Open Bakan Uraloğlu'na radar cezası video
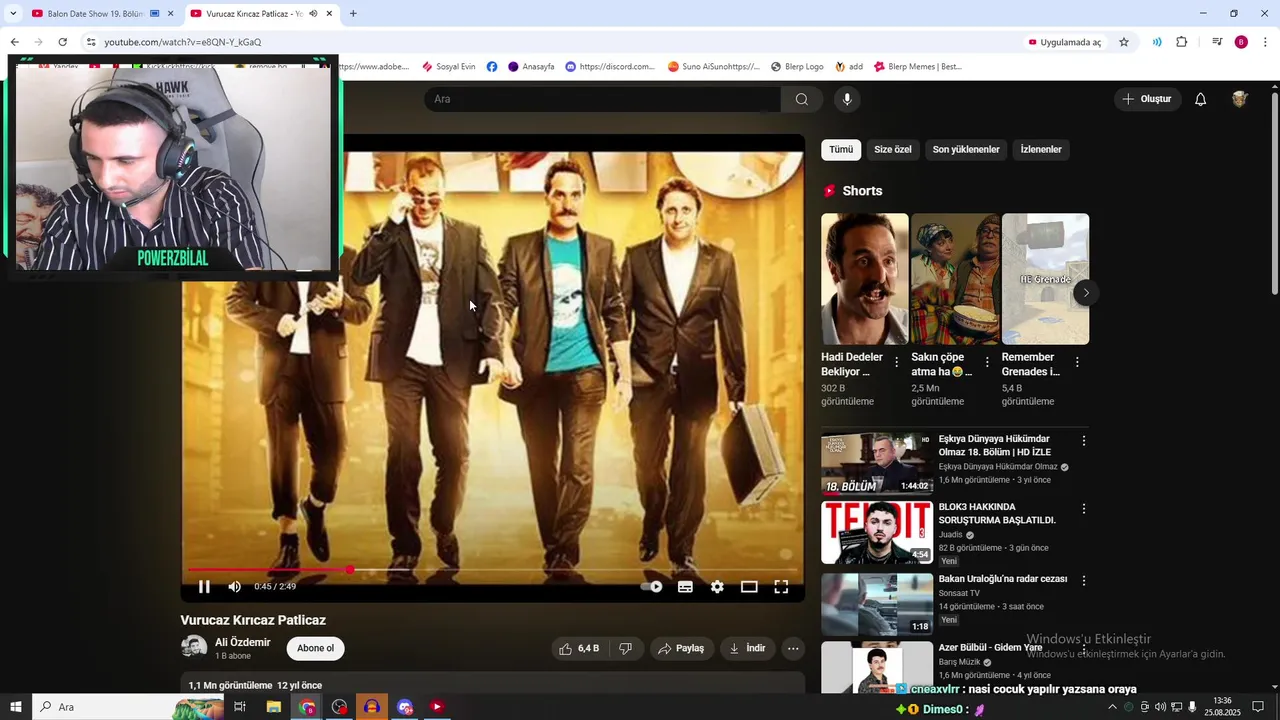The width and height of the screenshot is (1280, 720). pyautogui.click(x=877, y=604)
